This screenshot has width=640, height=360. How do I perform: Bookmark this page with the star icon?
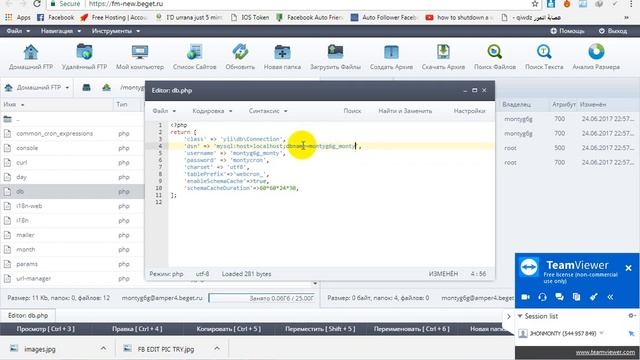(x=535, y=4)
